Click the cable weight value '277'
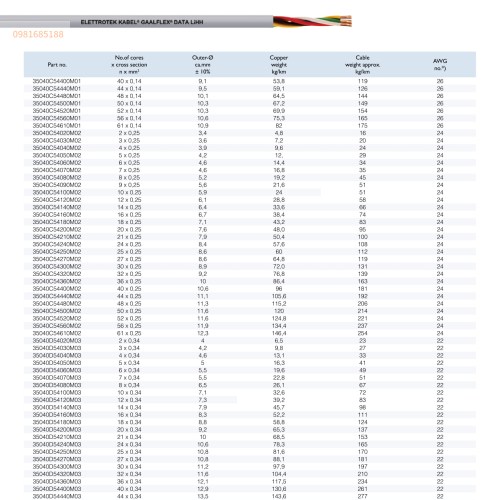The width and height of the screenshot is (500, 500). 362,496
